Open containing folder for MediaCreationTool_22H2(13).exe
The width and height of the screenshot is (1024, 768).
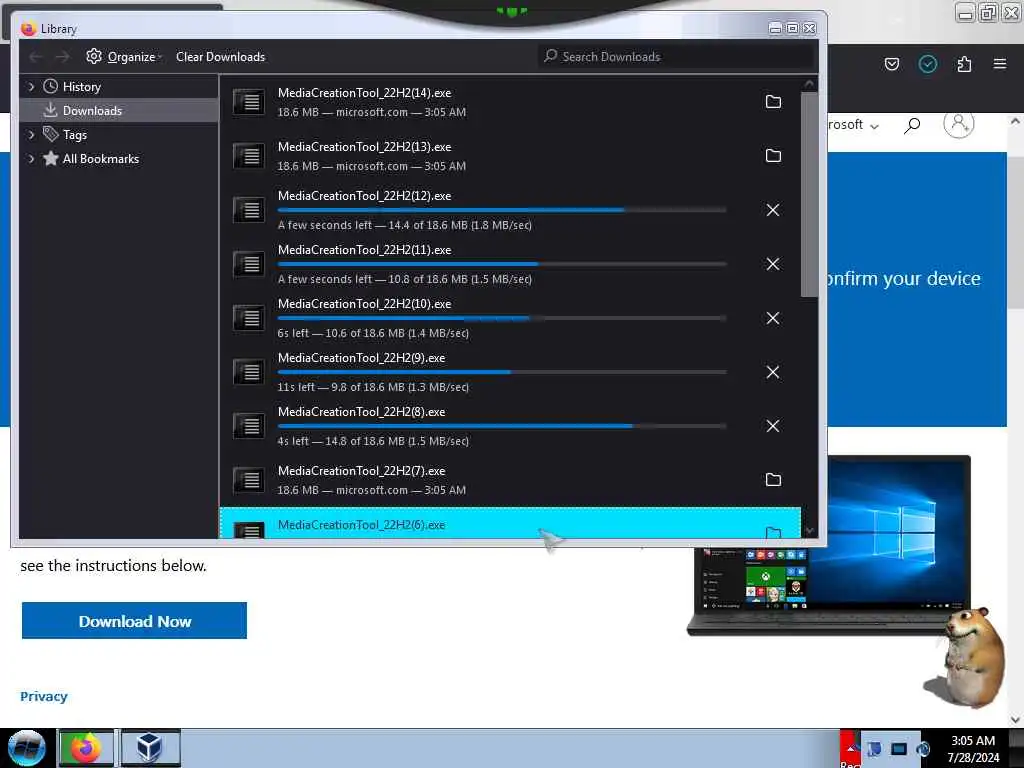(x=773, y=156)
